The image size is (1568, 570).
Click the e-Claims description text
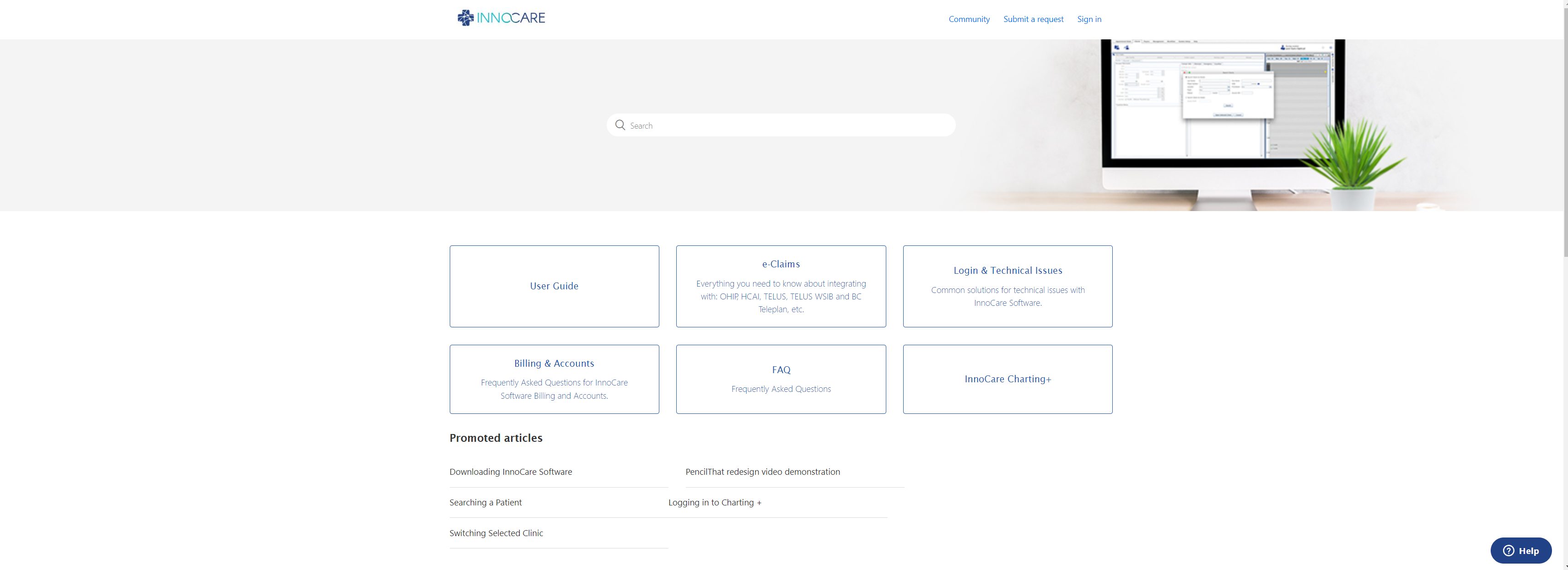pos(781,297)
